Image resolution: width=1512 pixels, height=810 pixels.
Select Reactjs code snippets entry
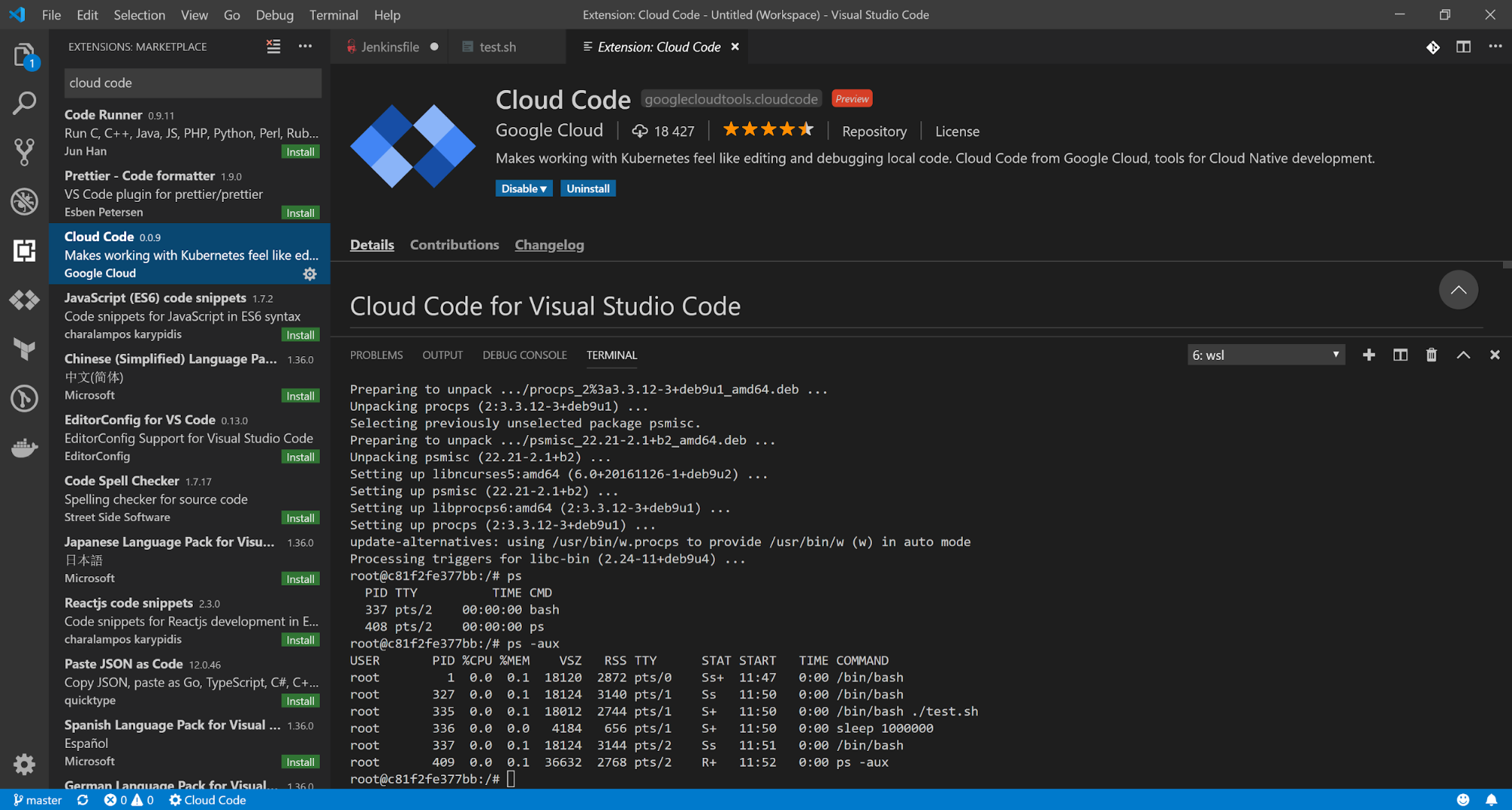[190, 620]
